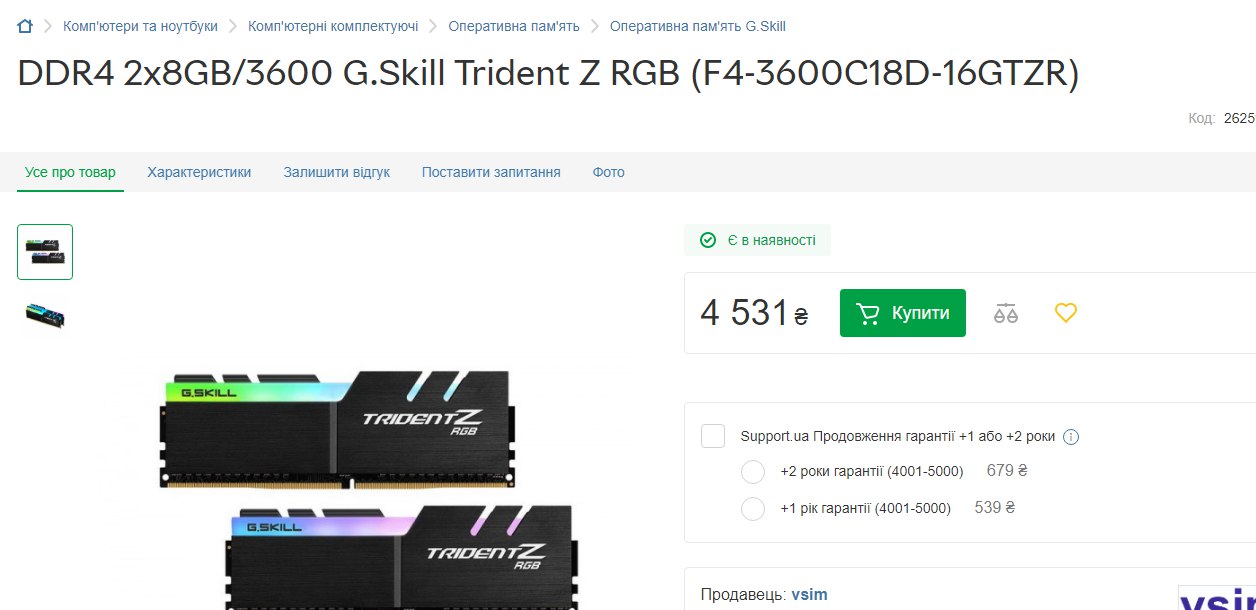Enable Support.ua warranty extension checkbox

713,436
